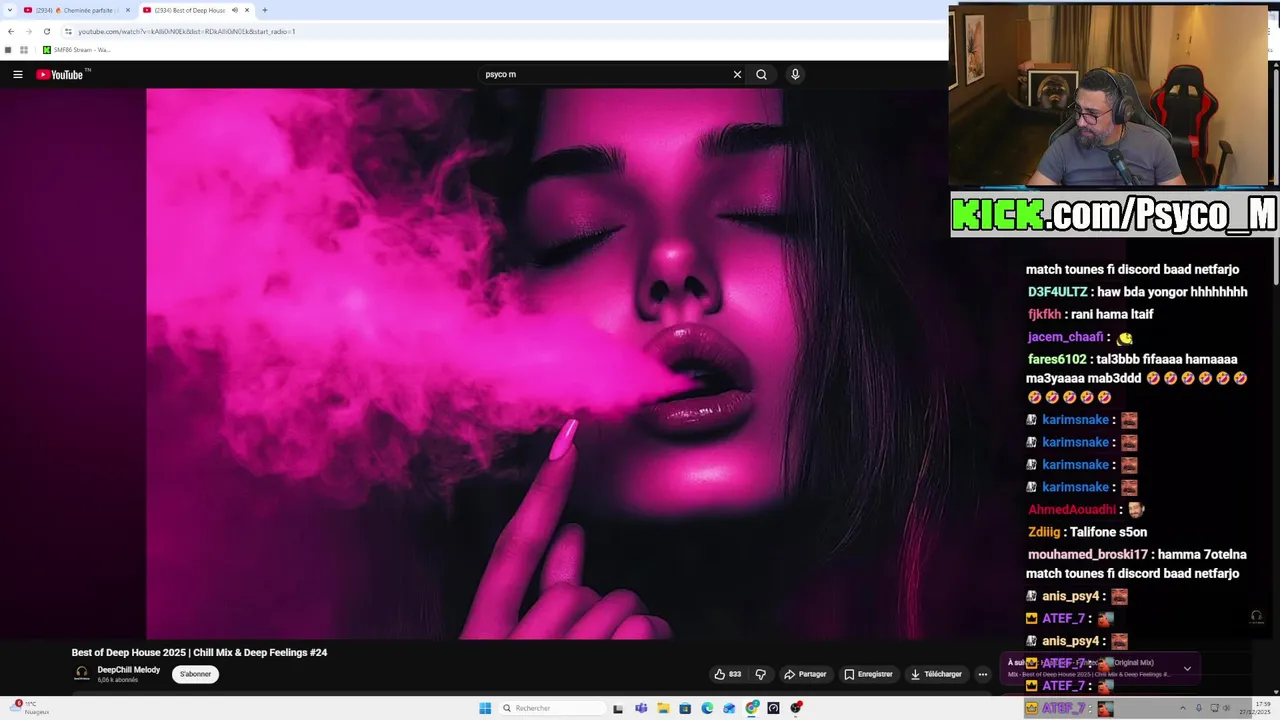Click chat username jacem_chaafi
This screenshot has height=720, width=1280.
[1065, 337]
